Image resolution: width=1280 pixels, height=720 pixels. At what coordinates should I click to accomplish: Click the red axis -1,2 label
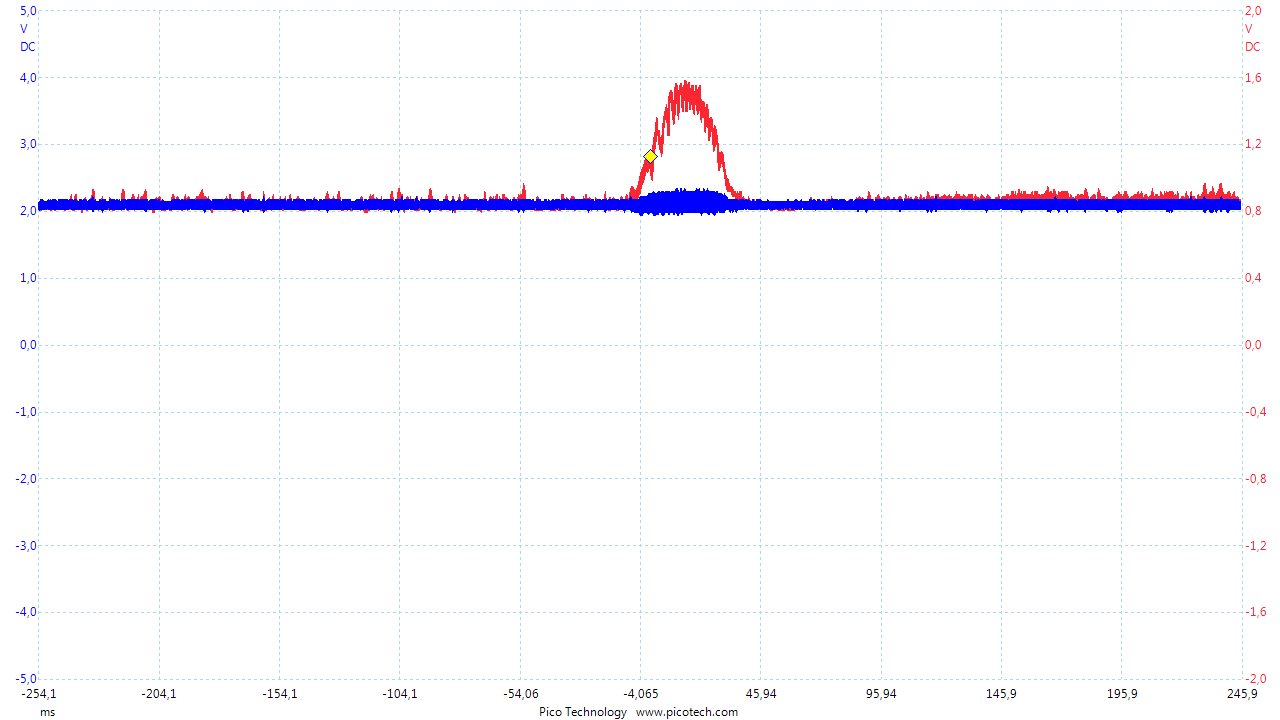[1255, 545]
